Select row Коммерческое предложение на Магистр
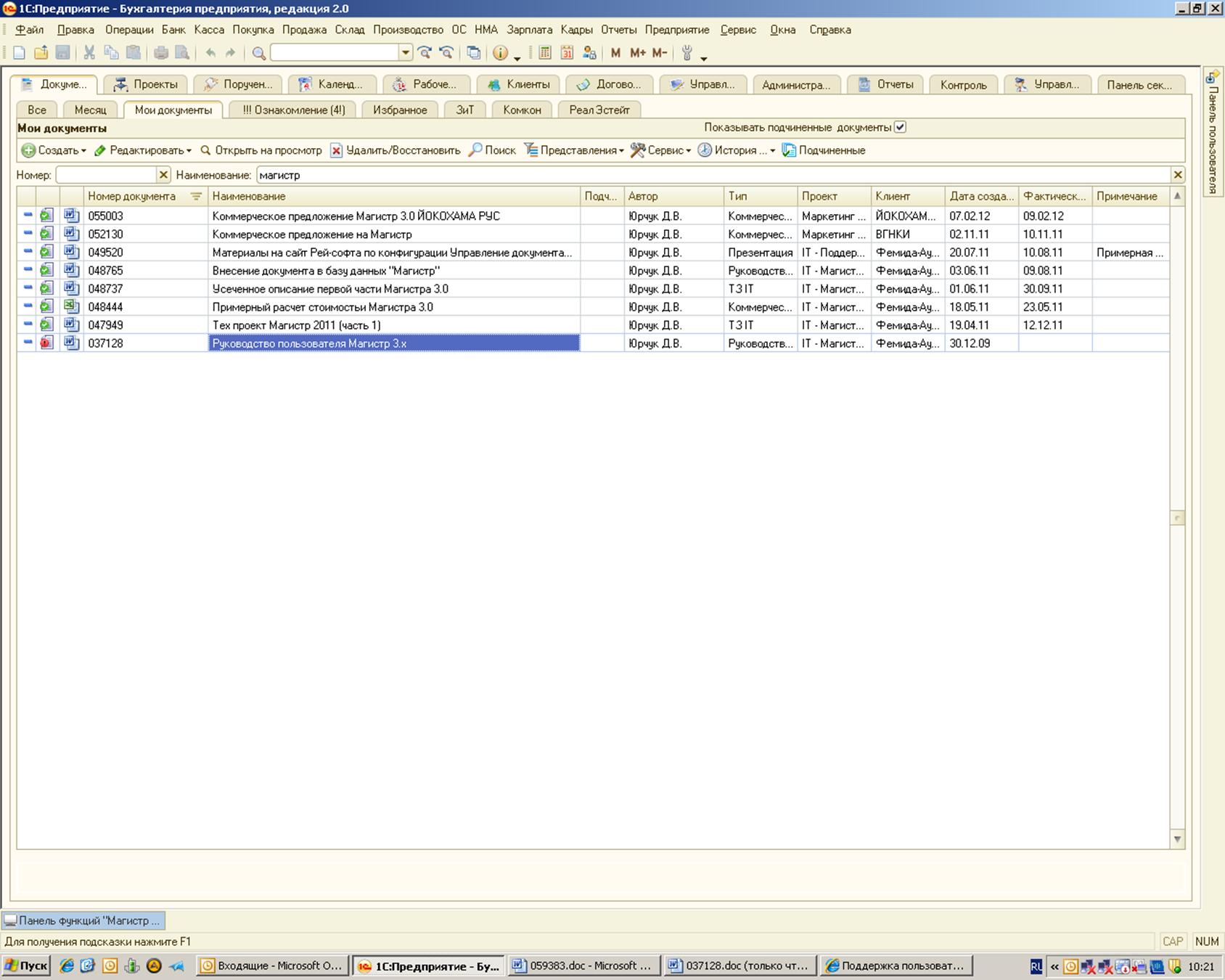Screen dimensions: 1225x980 coord(593,234)
